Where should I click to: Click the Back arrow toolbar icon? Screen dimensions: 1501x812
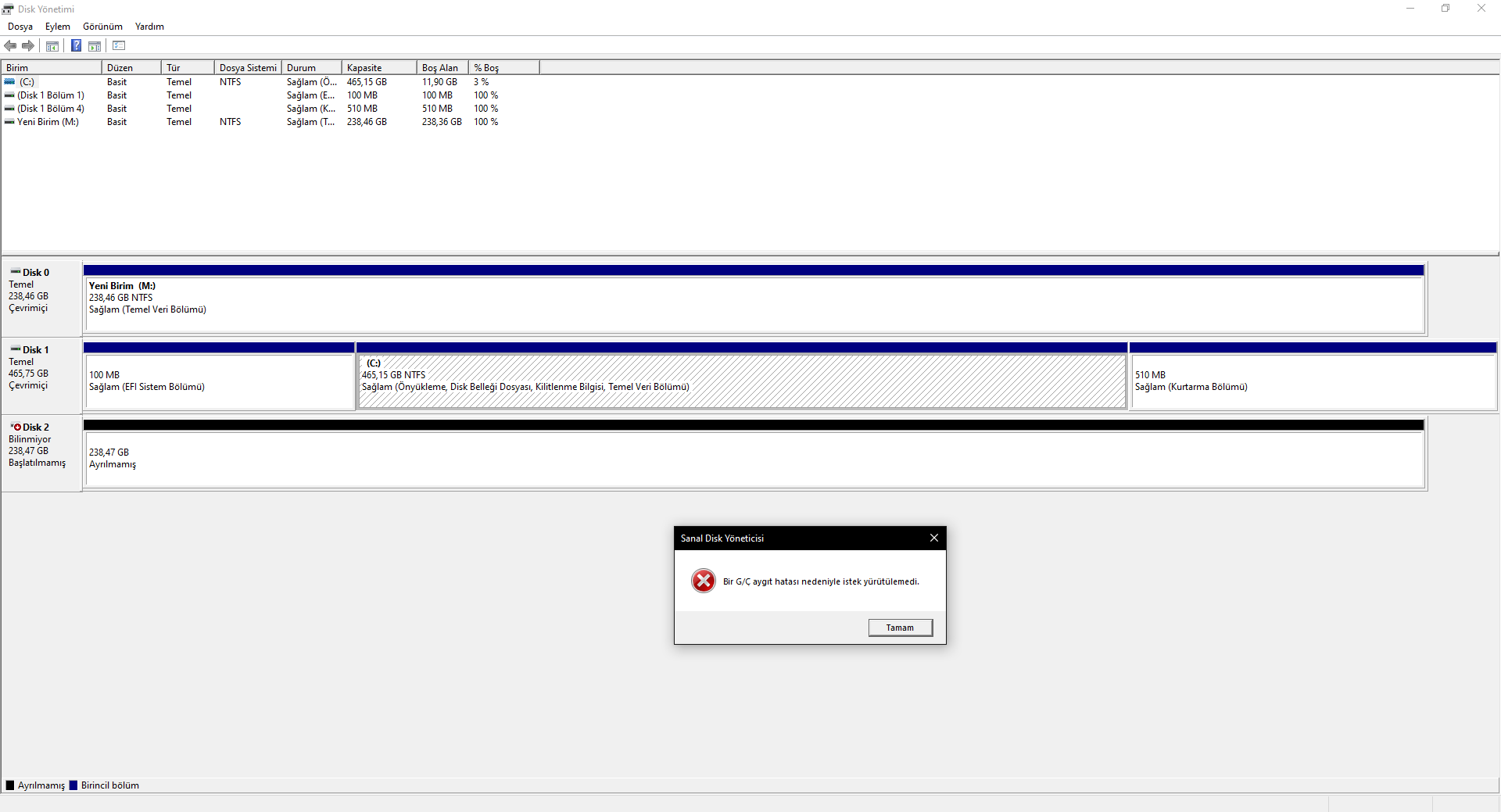click(x=10, y=46)
